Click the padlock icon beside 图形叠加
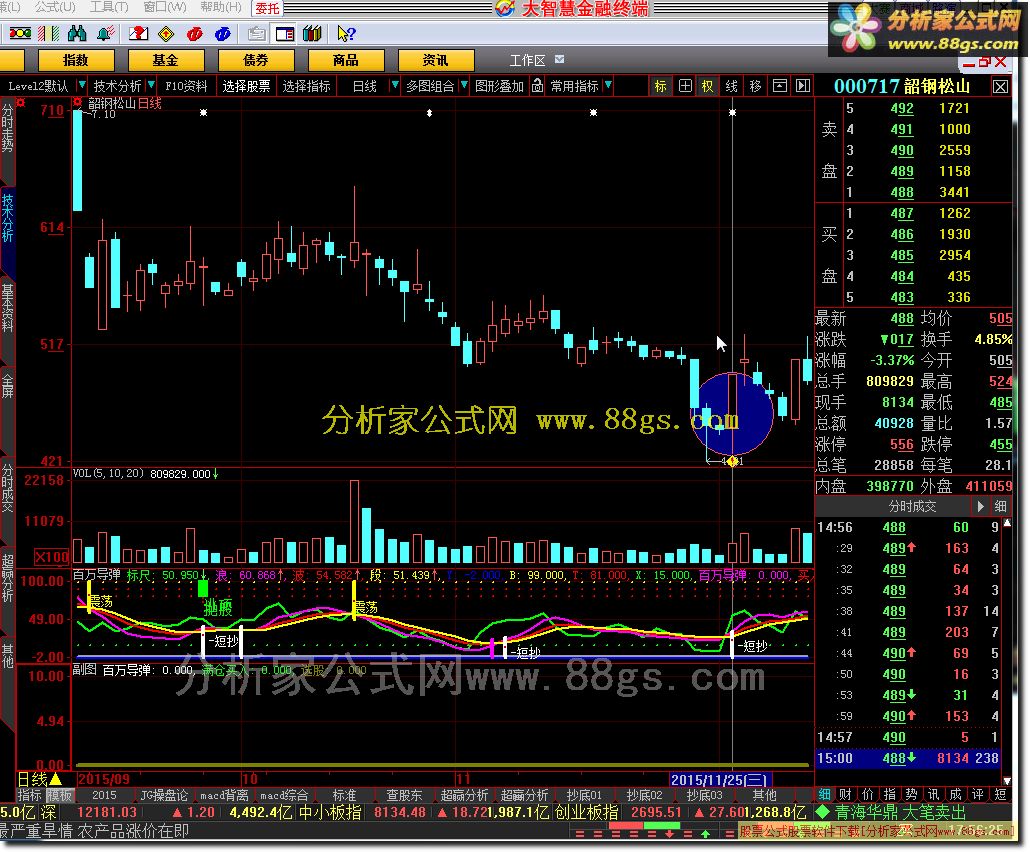 point(537,86)
